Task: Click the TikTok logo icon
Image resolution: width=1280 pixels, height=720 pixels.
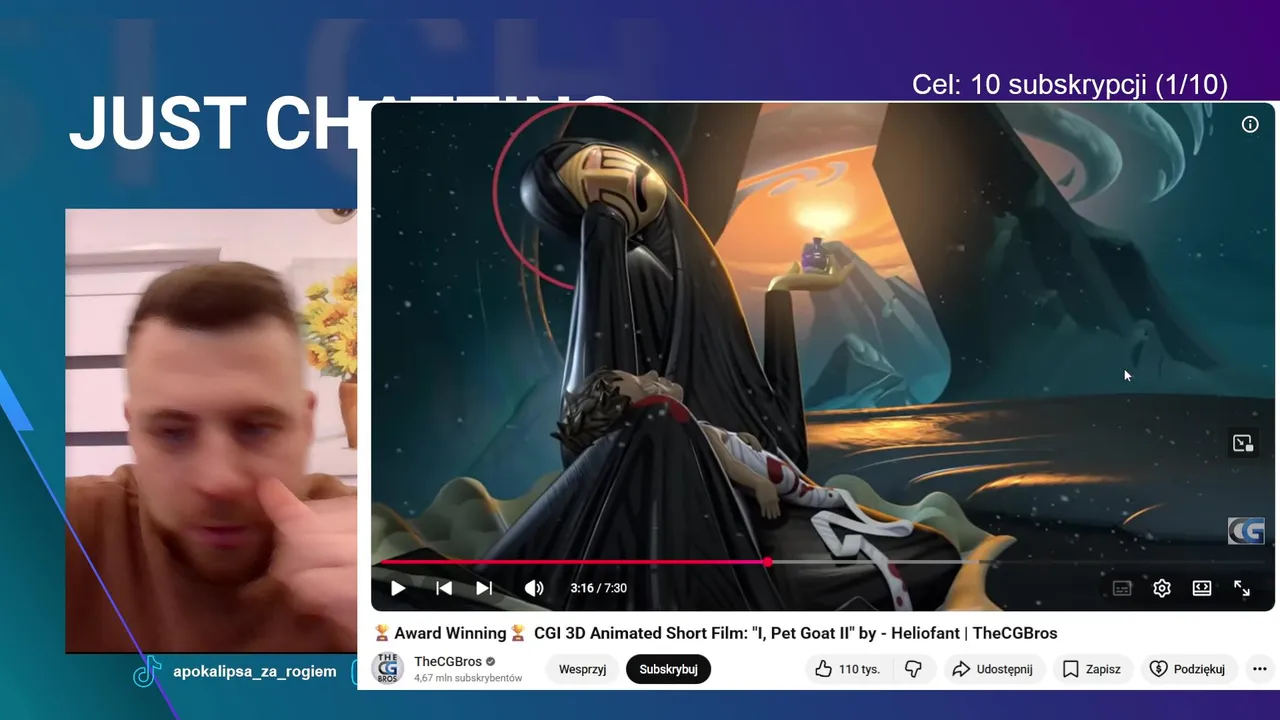Action: [148, 671]
